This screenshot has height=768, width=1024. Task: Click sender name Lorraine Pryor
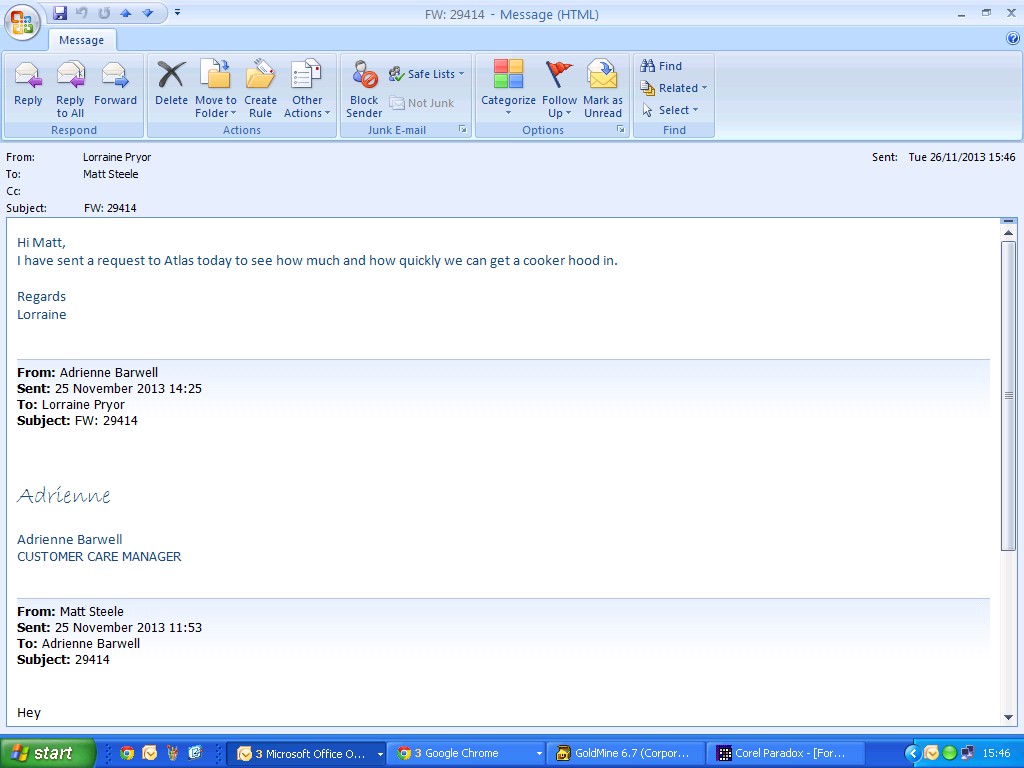(117, 157)
